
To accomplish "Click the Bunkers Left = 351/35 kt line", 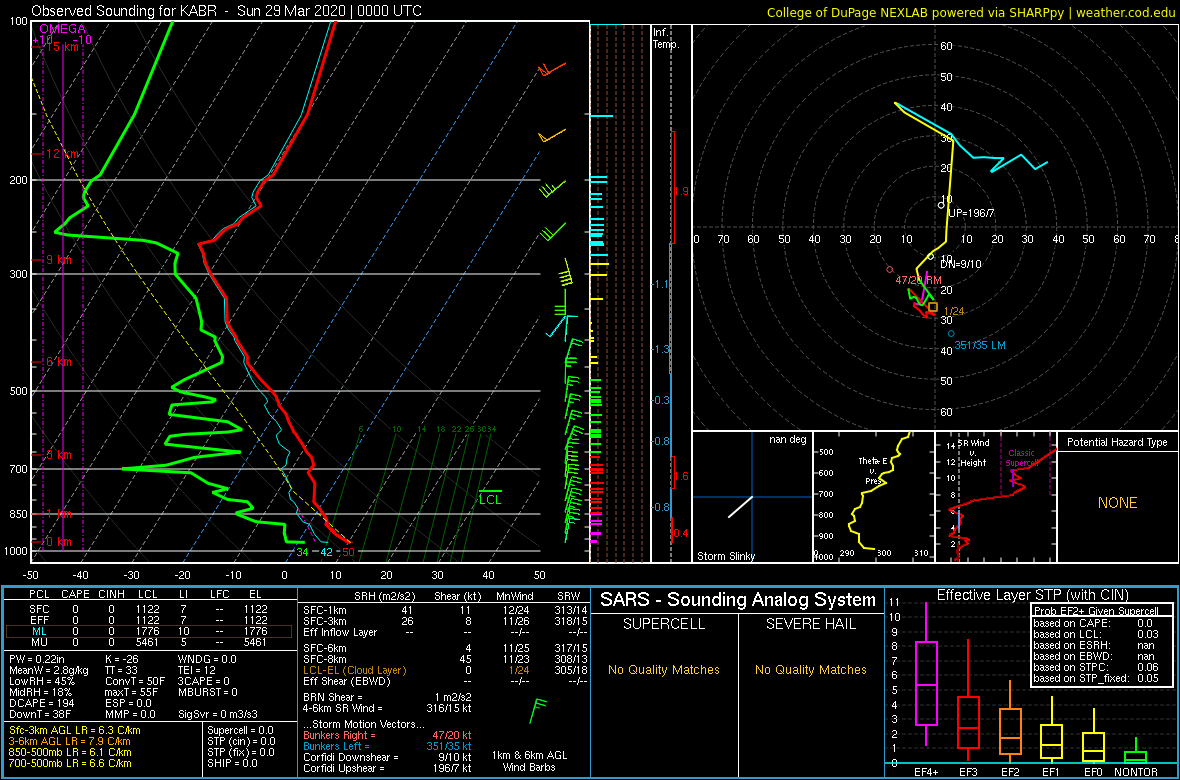I will [386, 745].
